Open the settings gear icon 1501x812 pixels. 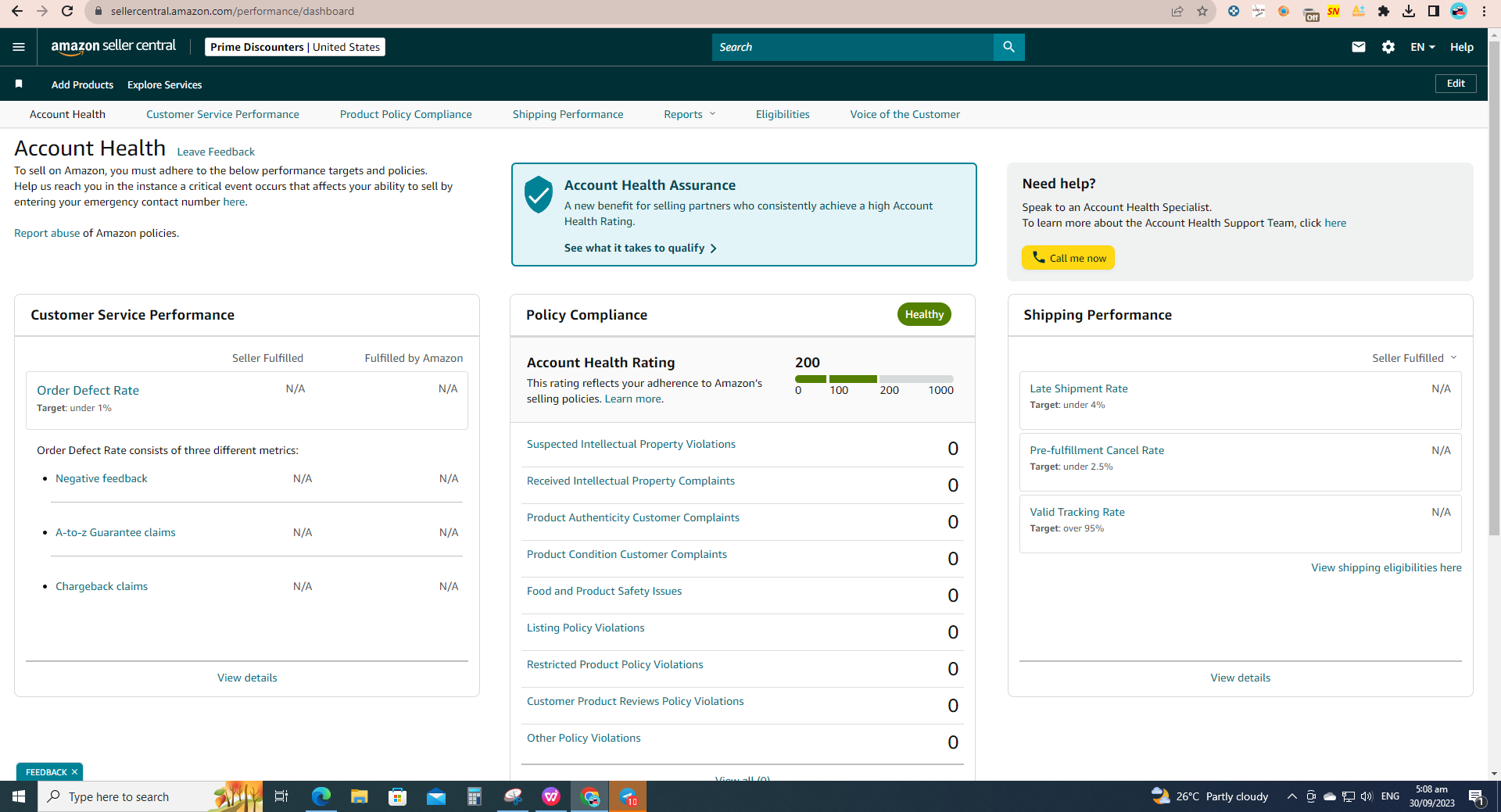tap(1388, 47)
